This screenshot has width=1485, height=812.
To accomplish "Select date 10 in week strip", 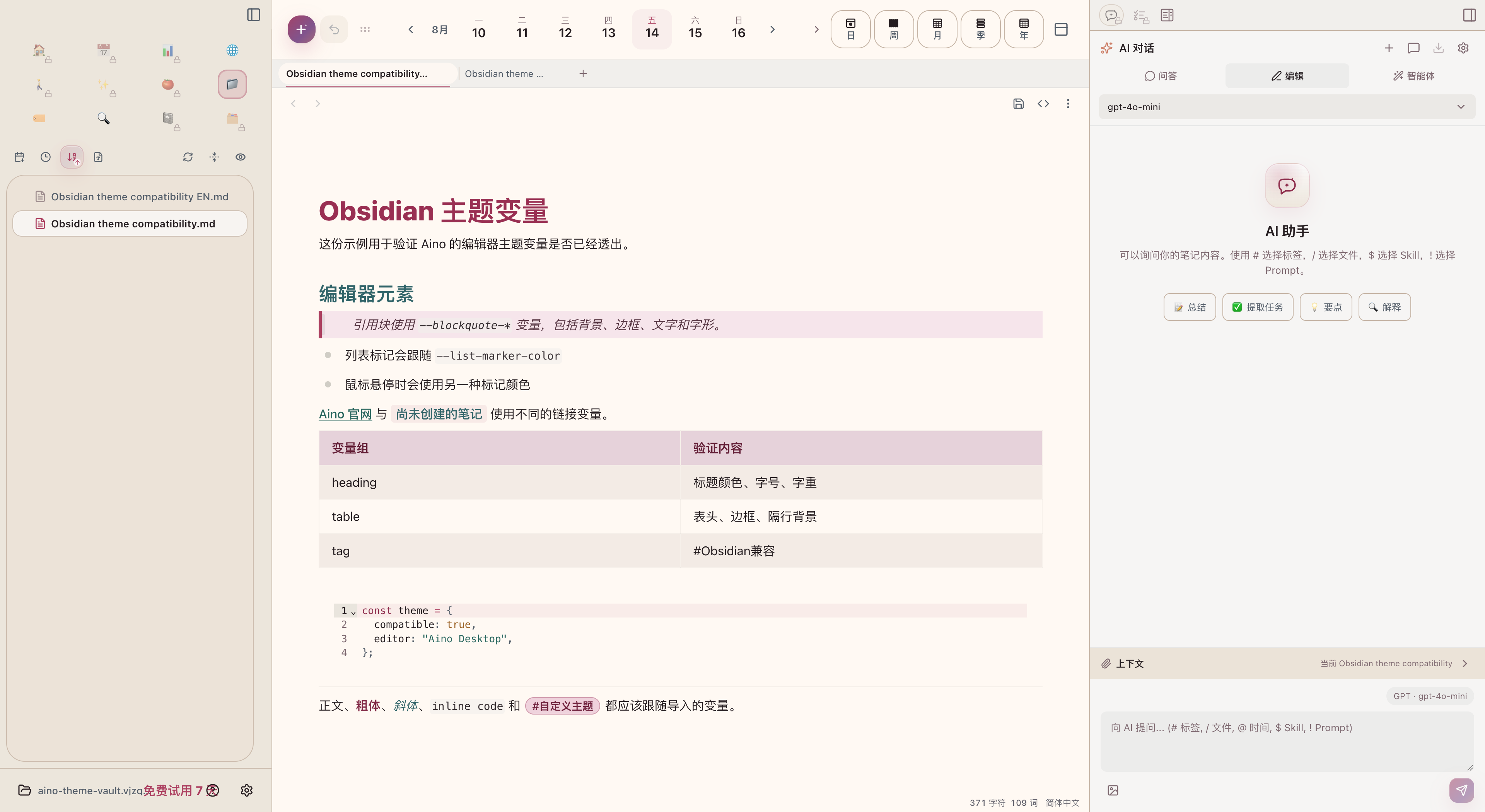I will pyautogui.click(x=478, y=29).
